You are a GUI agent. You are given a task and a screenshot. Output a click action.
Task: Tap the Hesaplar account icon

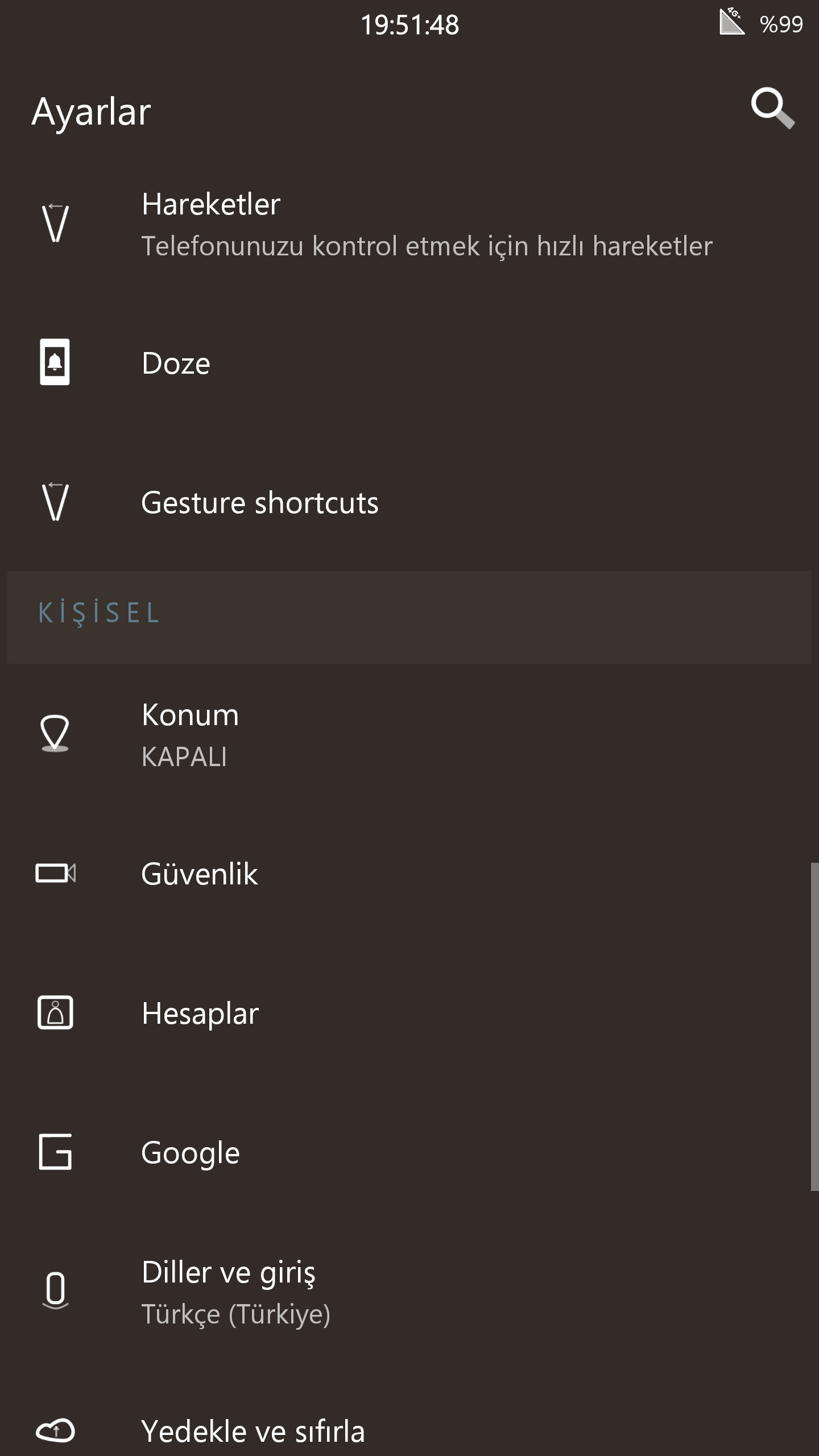pyautogui.click(x=55, y=1012)
